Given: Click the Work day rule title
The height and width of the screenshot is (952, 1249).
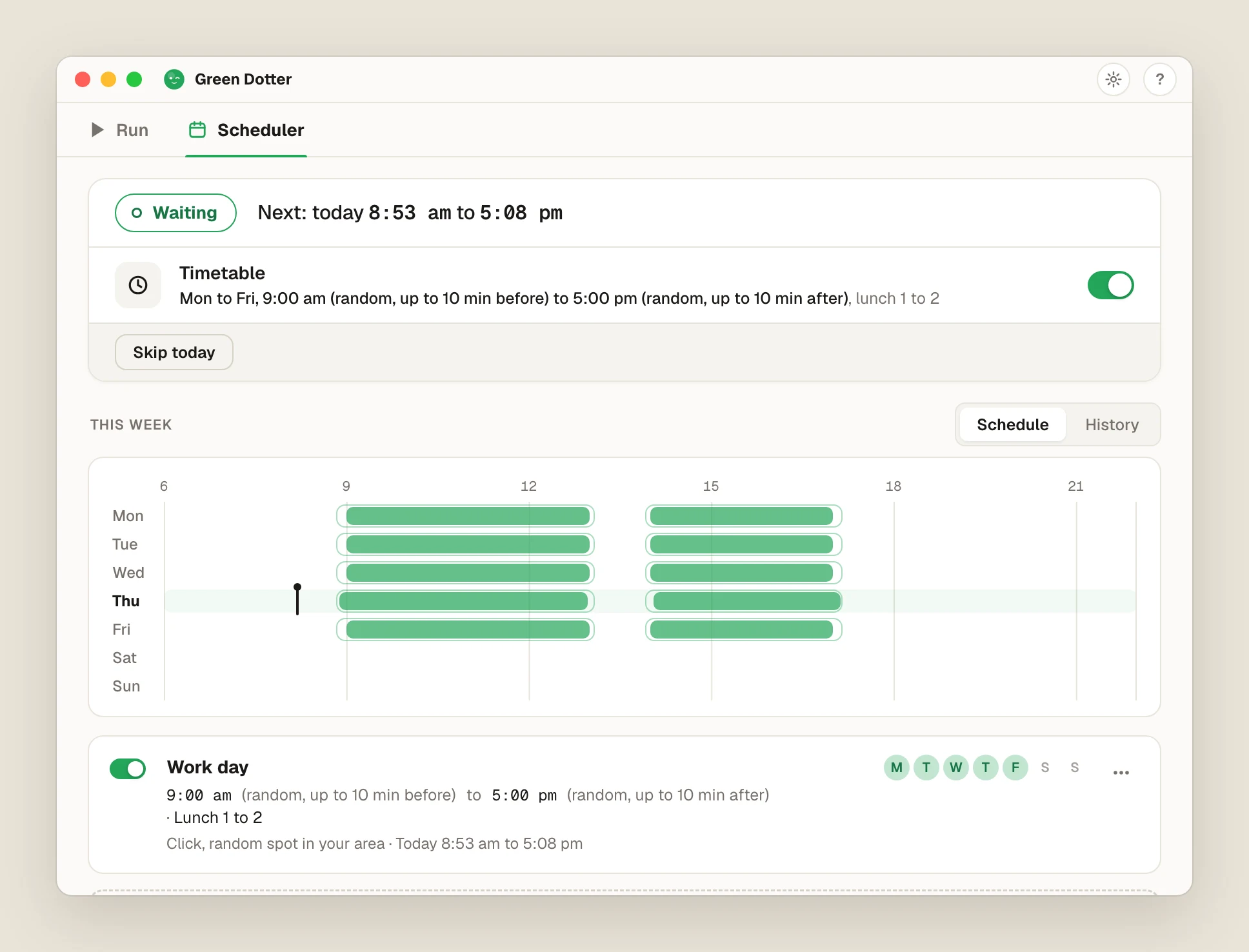Looking at the screenshot, I should (x=208, y=767).
